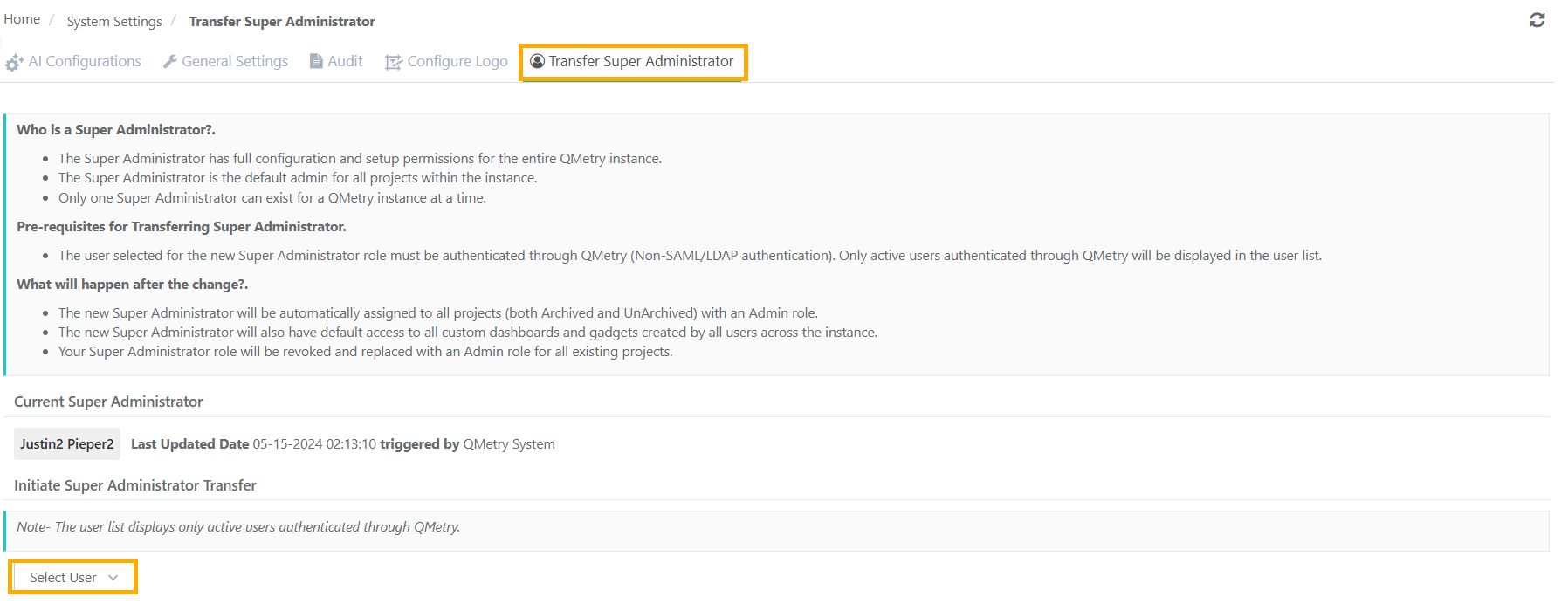The height and width of the screenshot is (611, 1568).
Task: Click the AI Configurations gear icon
Action: click(x=14, y=62)
